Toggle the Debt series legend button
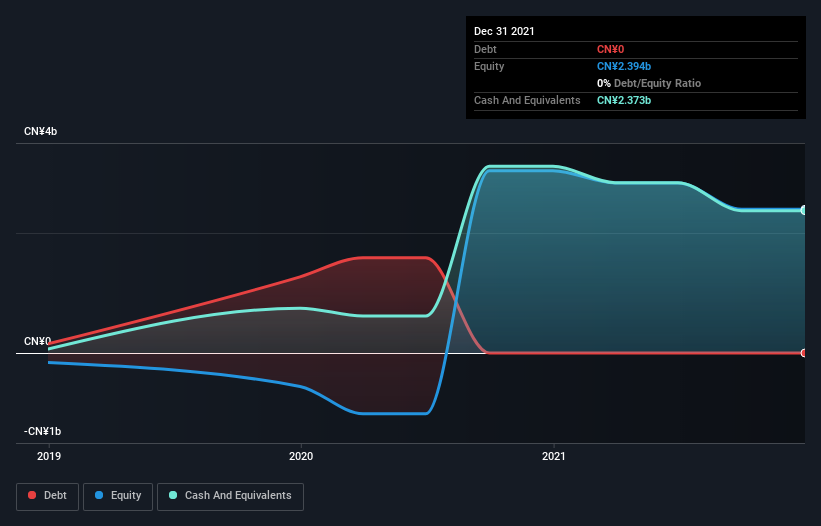This screenshot has height=526, width=821. (48, 496)
